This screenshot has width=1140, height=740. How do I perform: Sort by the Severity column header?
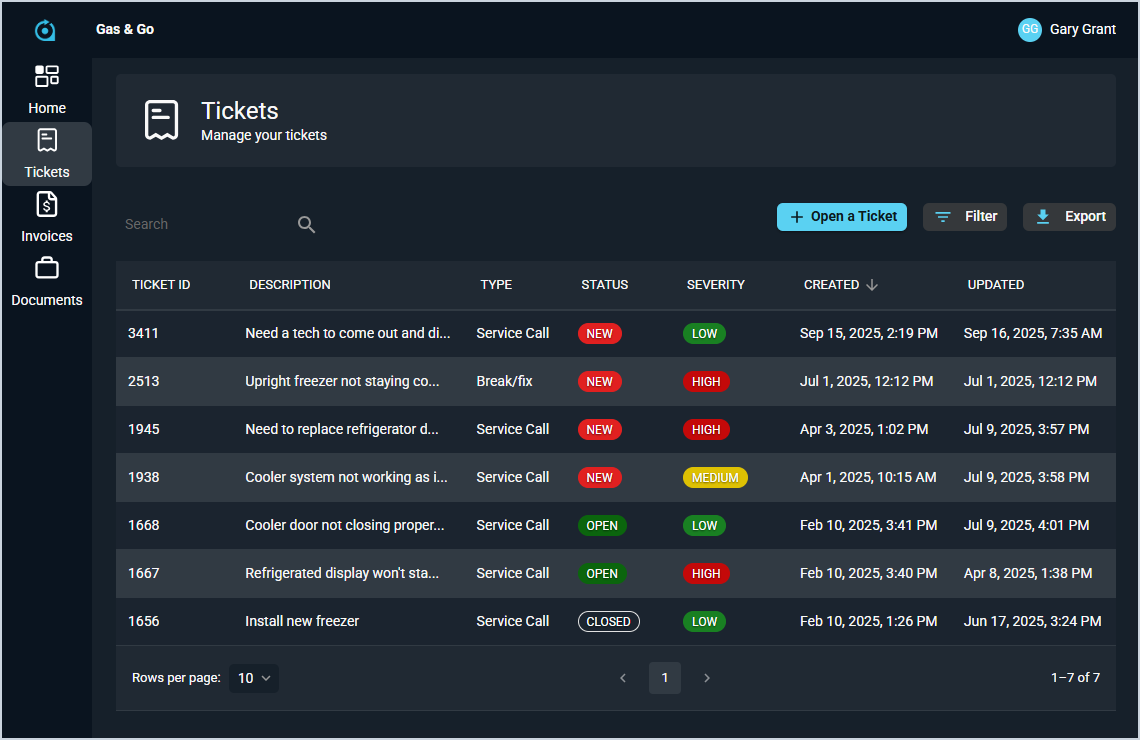click(x=715, y=285)
